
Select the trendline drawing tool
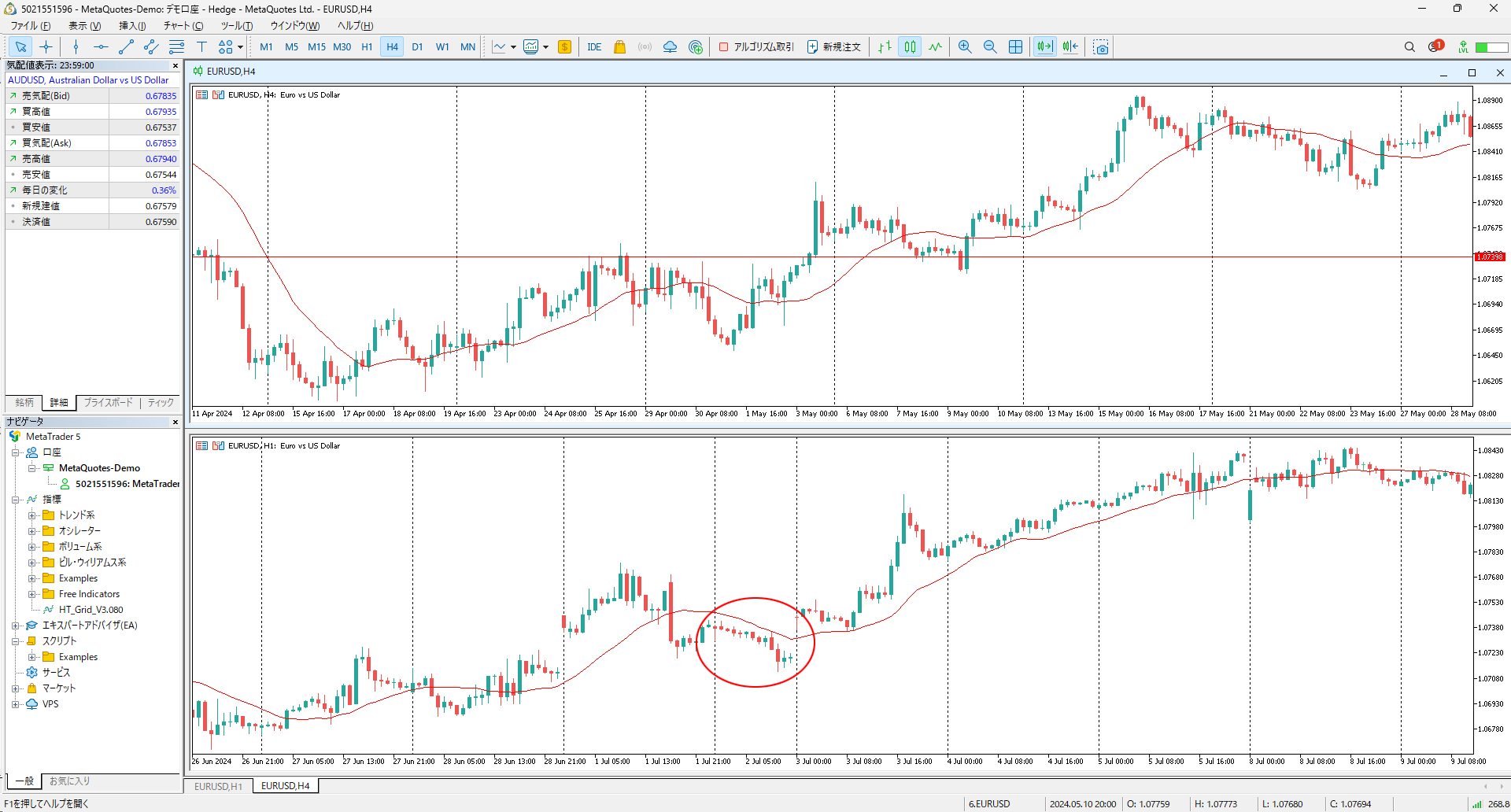point(126,47)
